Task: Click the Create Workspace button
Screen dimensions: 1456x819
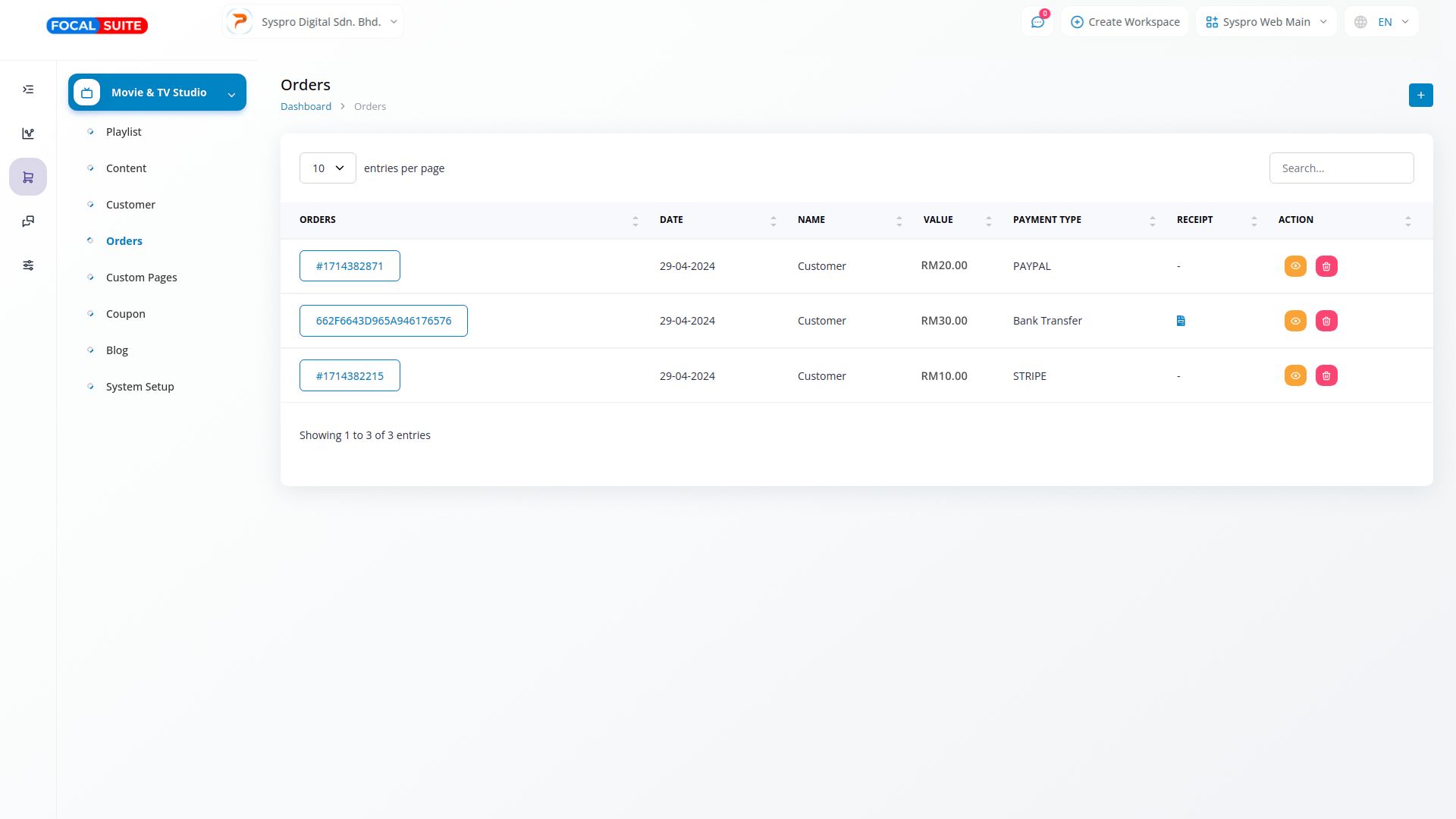Action: pyautogui.click(x=1125, y=22)
